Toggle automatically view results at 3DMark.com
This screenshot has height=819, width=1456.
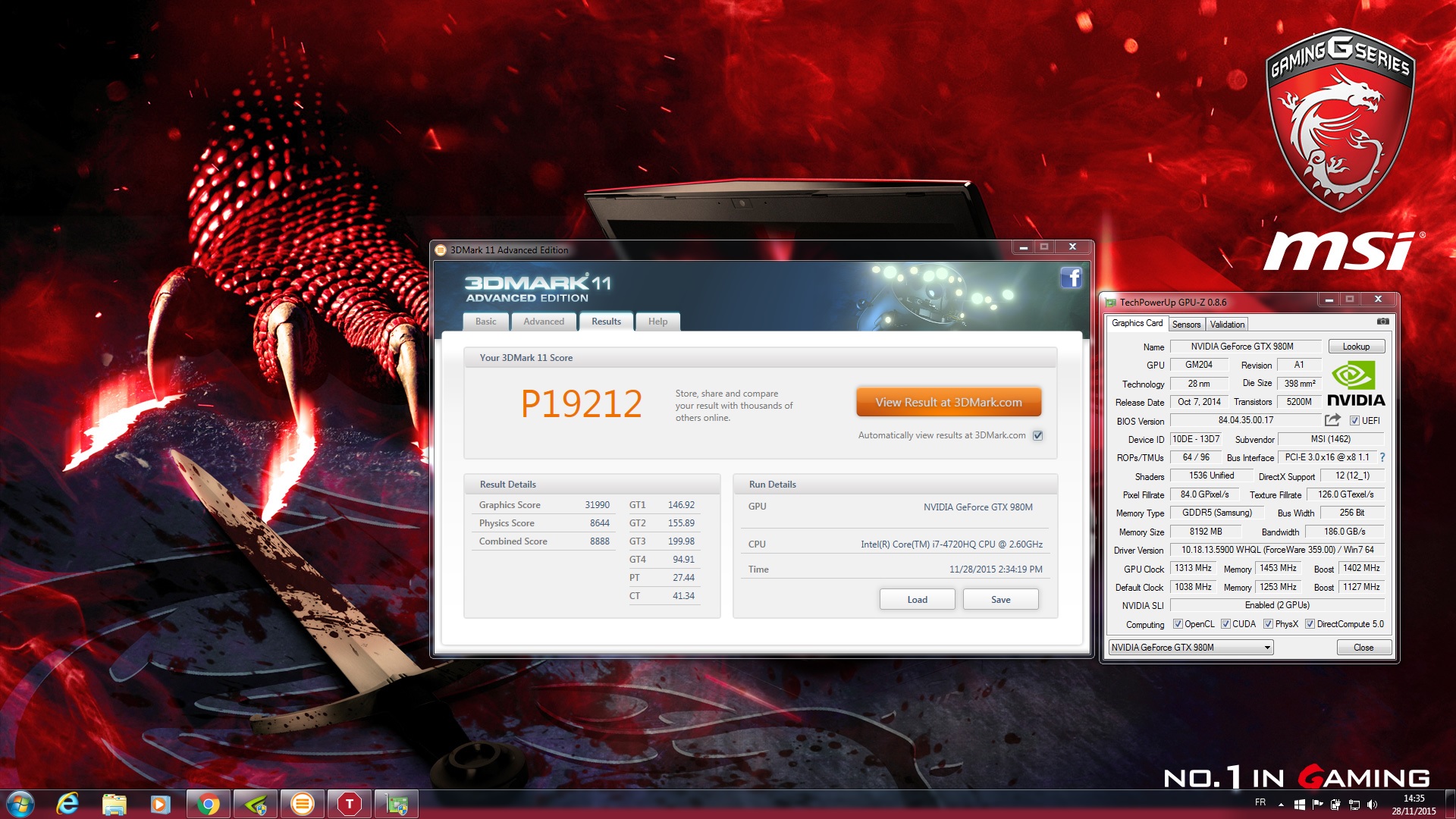(x=1038, y=435)
